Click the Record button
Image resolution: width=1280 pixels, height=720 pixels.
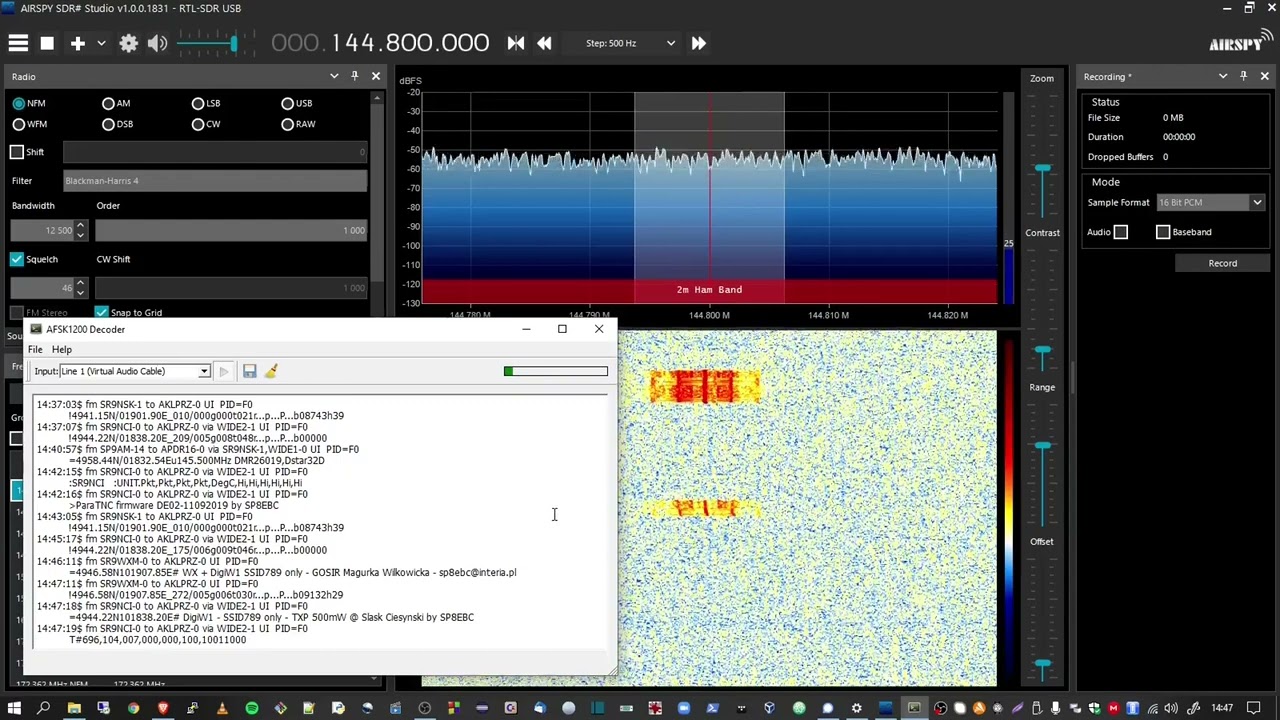tap(1222, 263)
